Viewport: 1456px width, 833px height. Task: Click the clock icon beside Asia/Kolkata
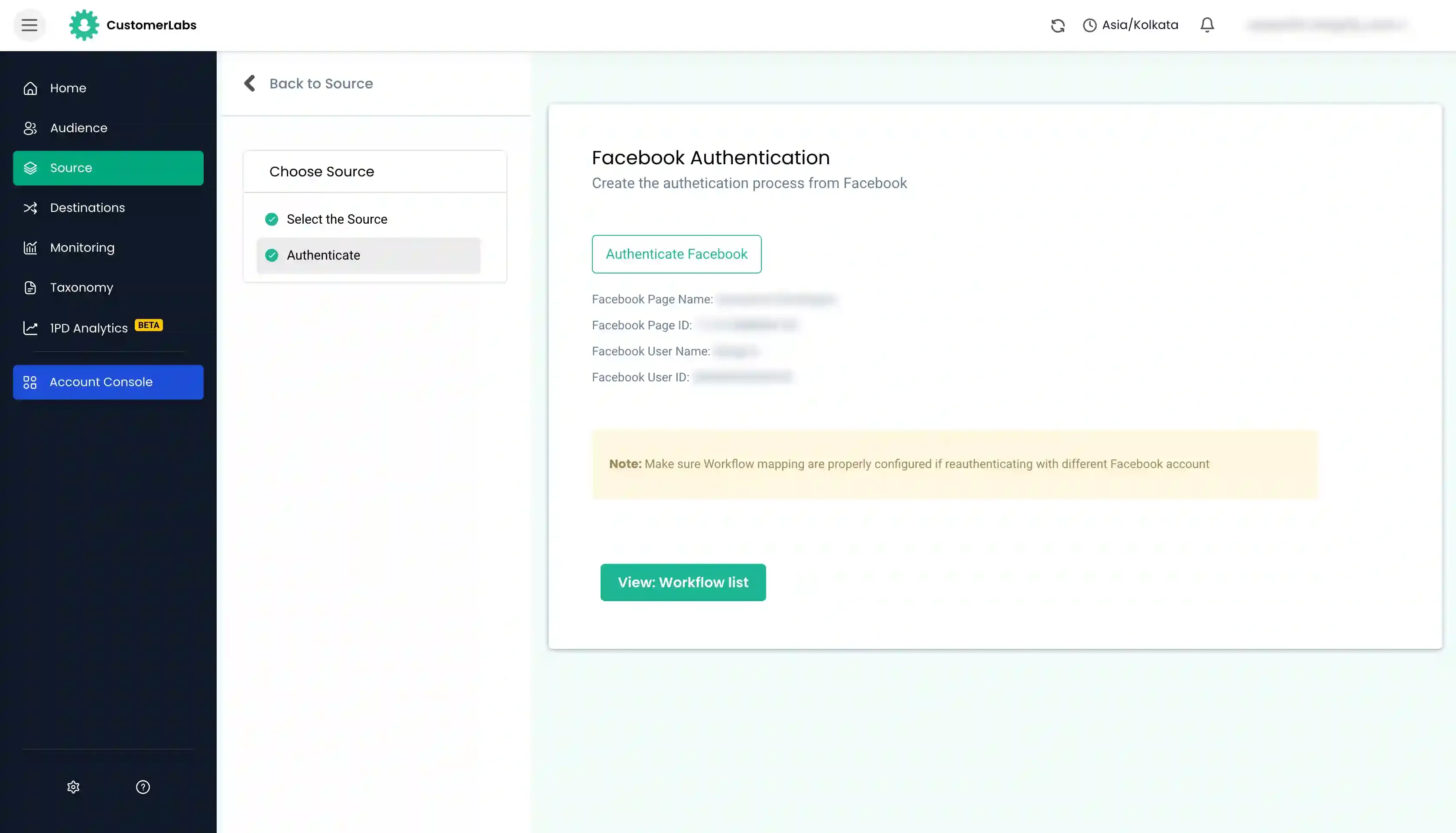coord(1089,25)
